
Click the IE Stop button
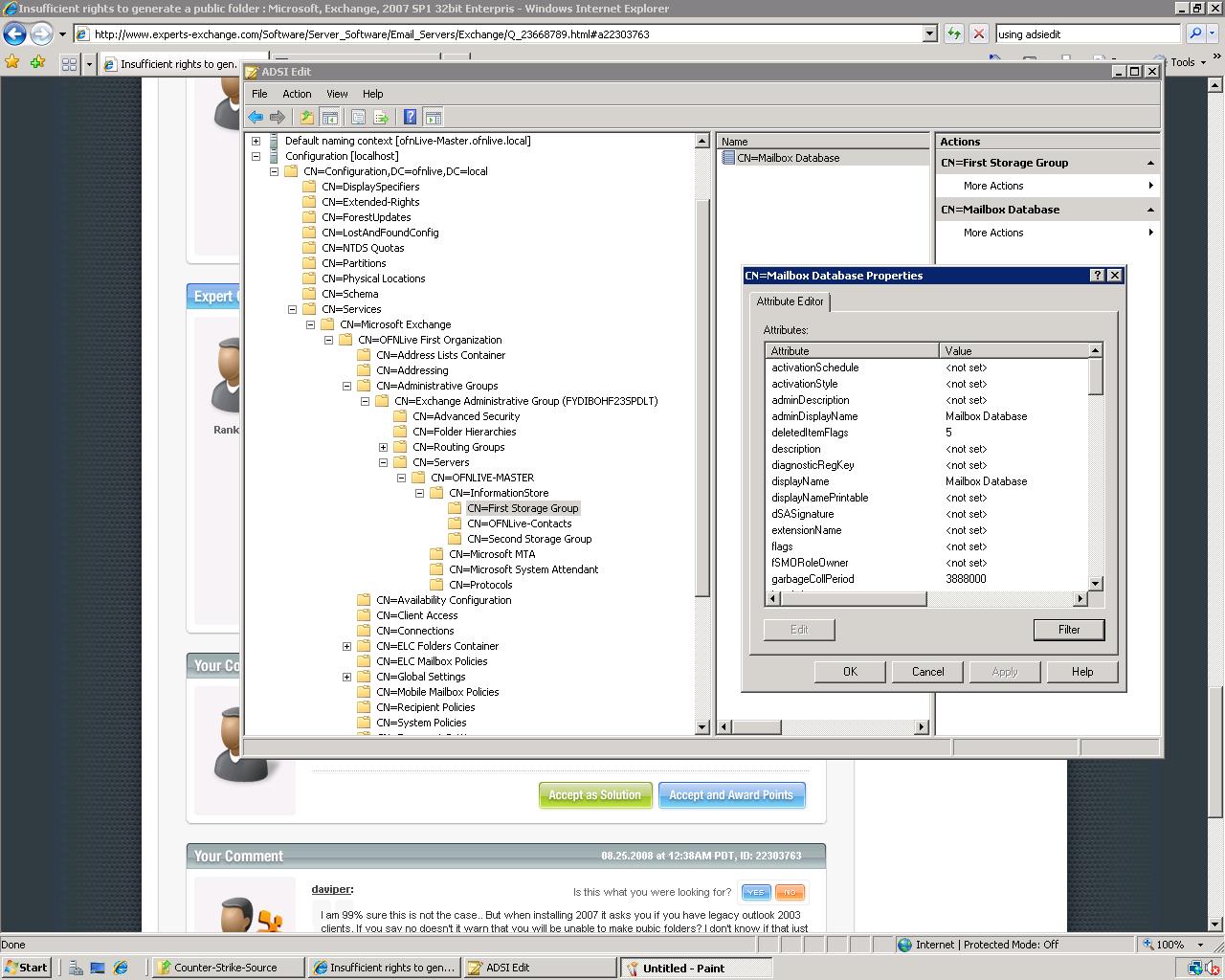978,33
